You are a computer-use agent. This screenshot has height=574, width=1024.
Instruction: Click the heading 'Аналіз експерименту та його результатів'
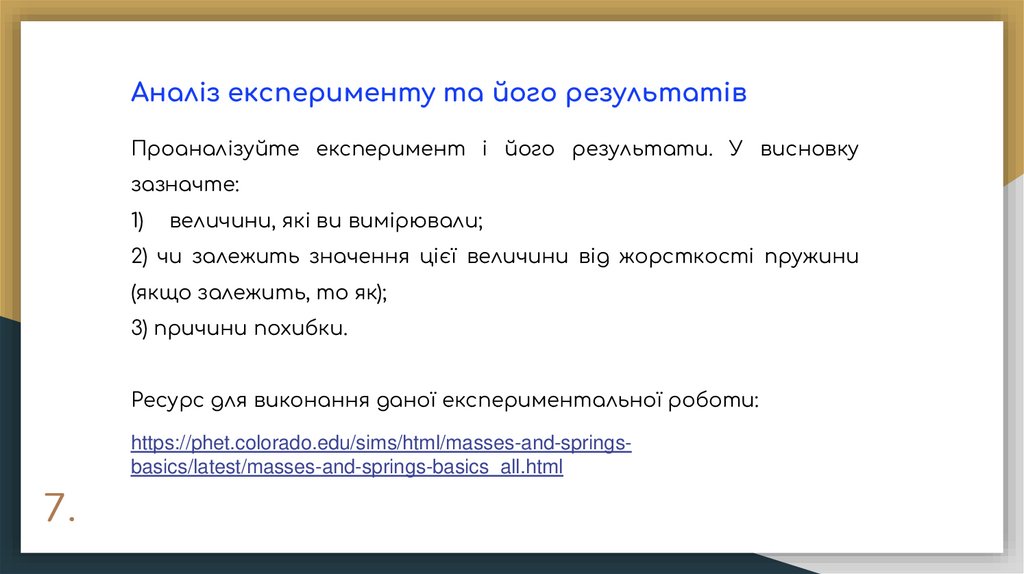pos(438,93)
